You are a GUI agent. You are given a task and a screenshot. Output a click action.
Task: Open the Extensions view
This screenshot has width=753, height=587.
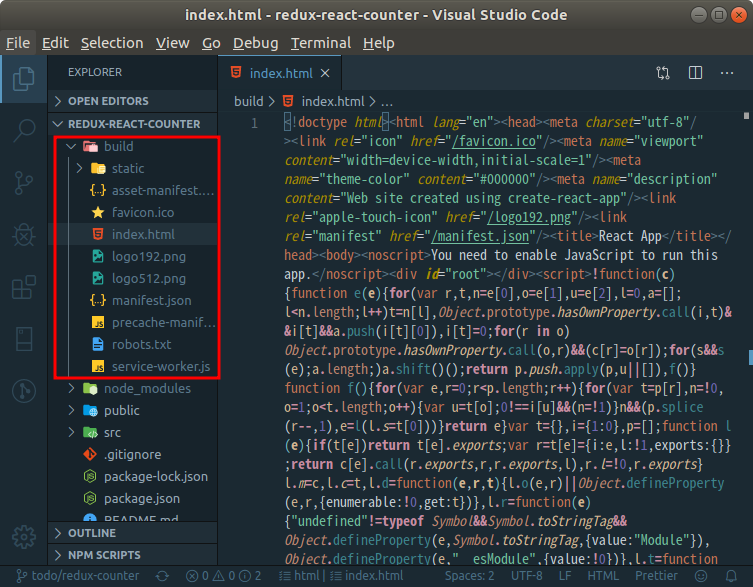(x=24, y=287)
